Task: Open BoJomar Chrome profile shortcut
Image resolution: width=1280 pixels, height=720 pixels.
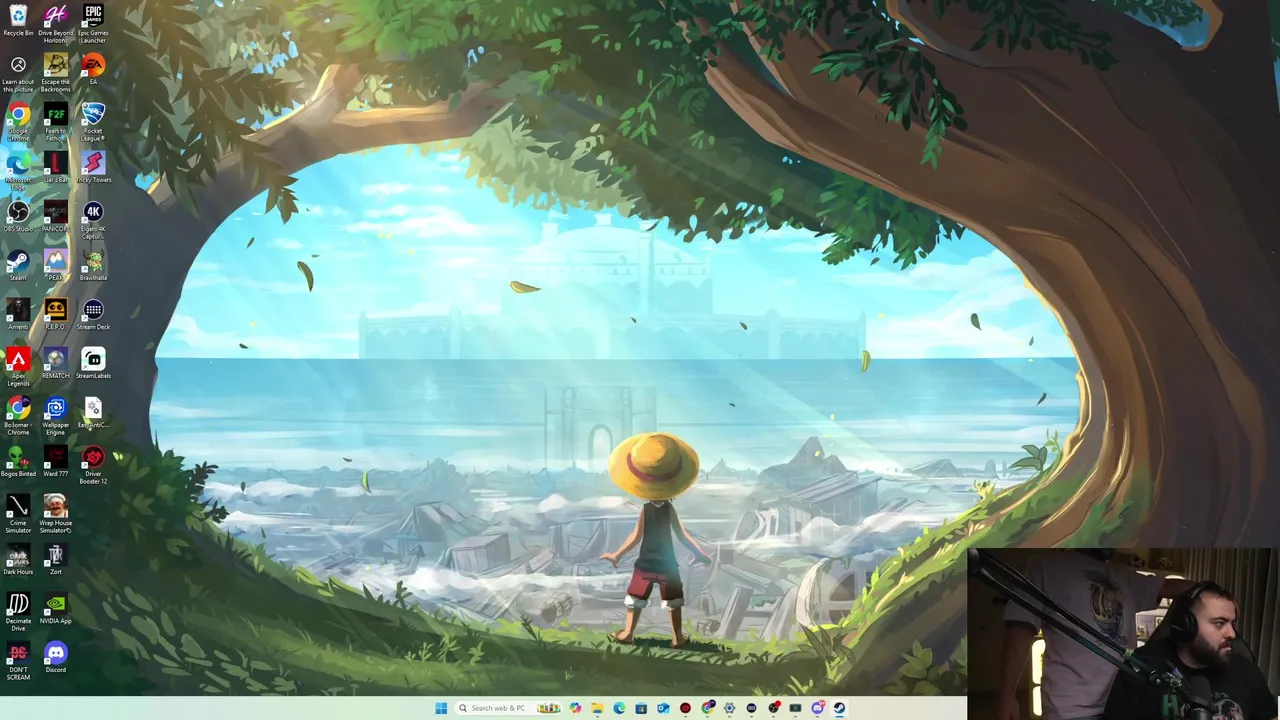Action: tap(18, 416)
